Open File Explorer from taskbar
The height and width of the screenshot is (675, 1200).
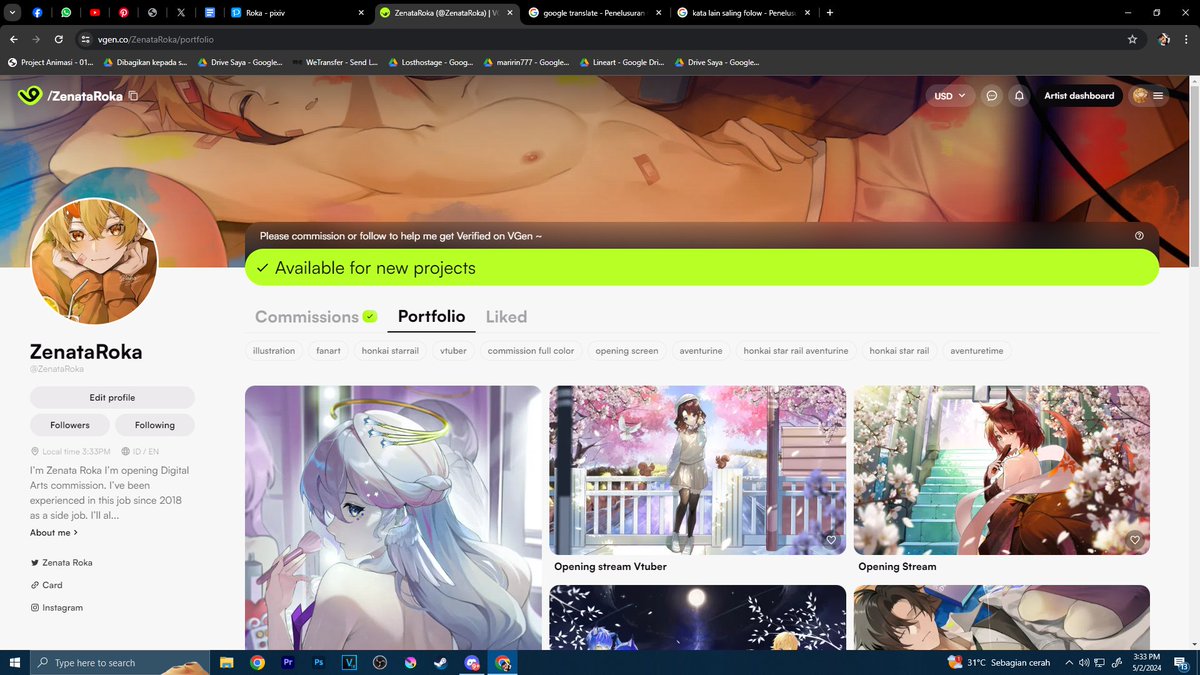[227, 662]
